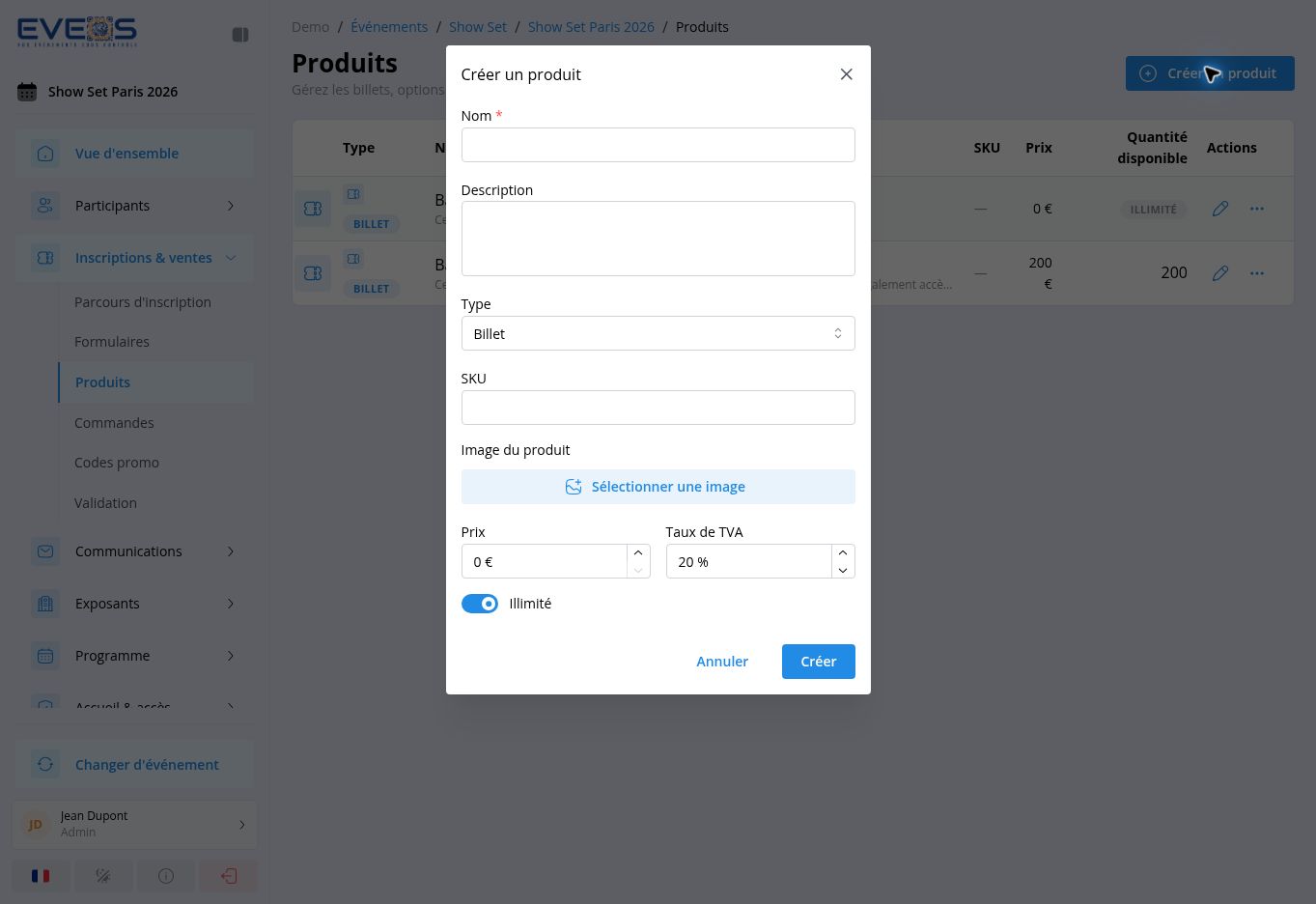The height and width of the screenshot is (904, 1316).
Task: Click the edit pencil for the 200 € product
Action: coord(1220,273)
